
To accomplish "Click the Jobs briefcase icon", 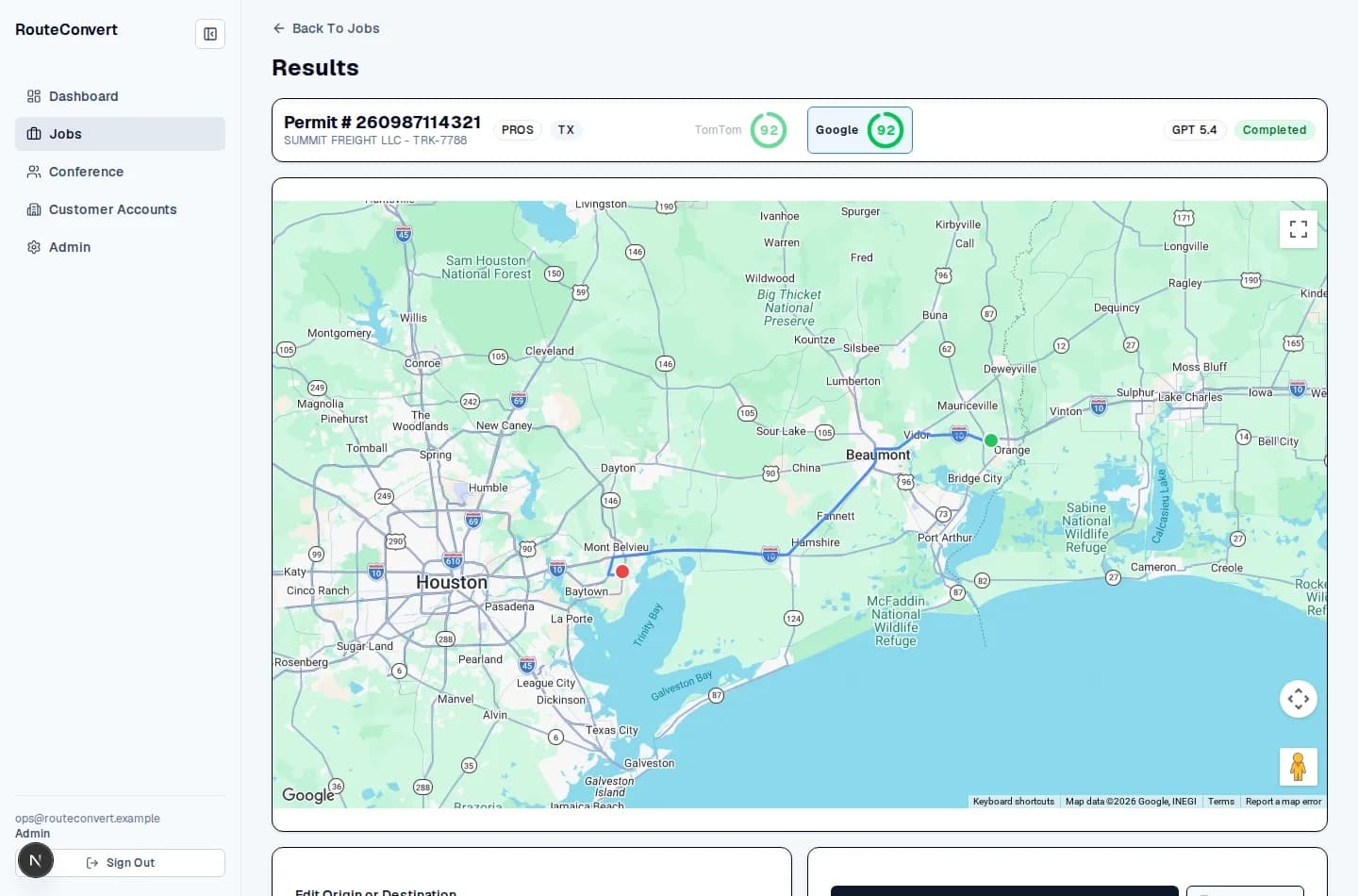I will (x=34, y=134).
